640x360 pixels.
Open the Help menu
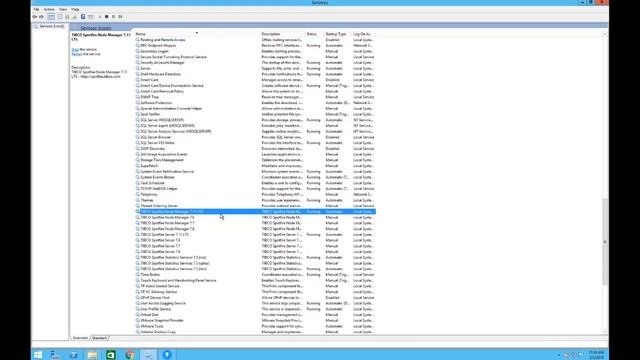75,9
